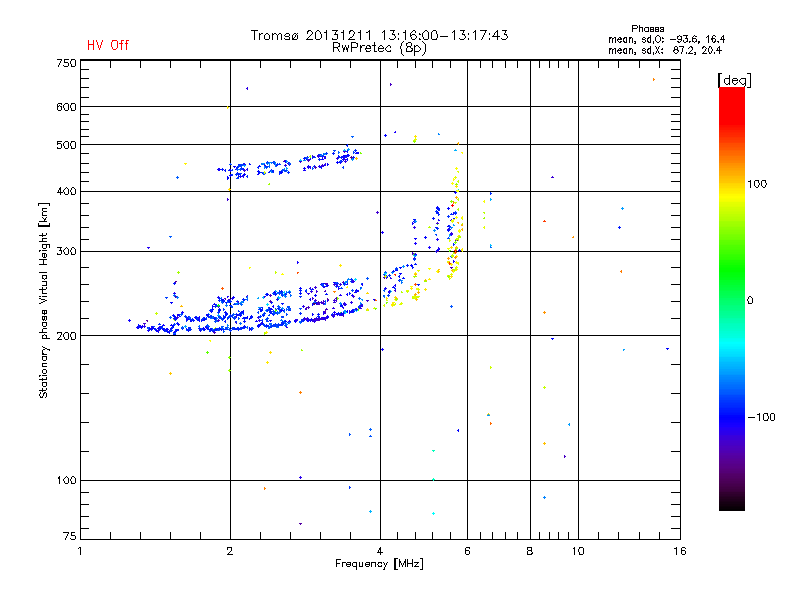The height and width of the screenshot is (600, 800).
Task: Click the y-axis label '75'
Action: (70, 536)
